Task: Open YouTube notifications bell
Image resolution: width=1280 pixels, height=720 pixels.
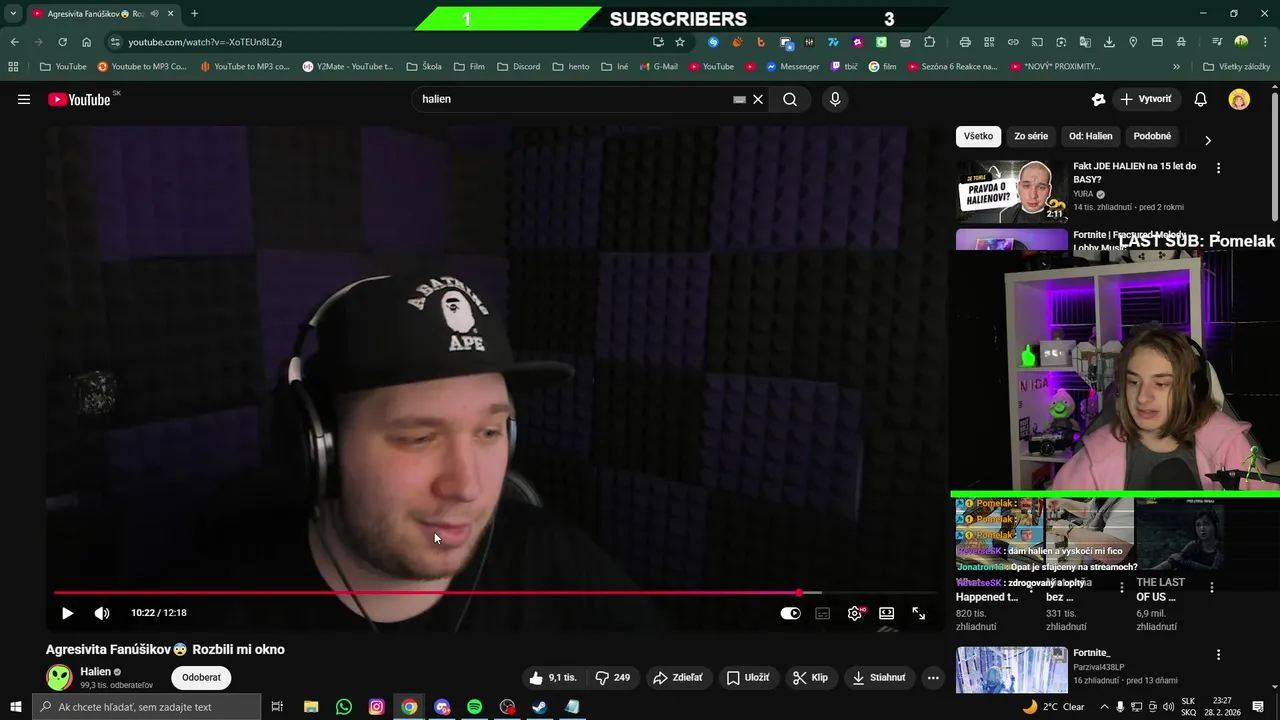Action: click(1201, 99)
